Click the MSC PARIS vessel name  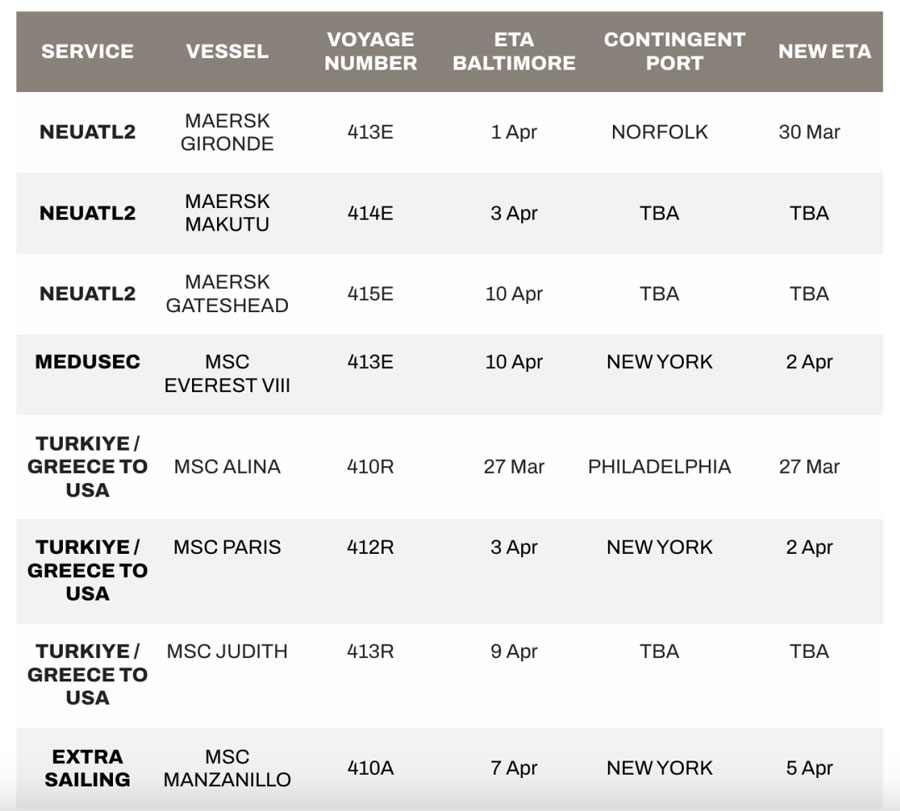coord(227,547)
